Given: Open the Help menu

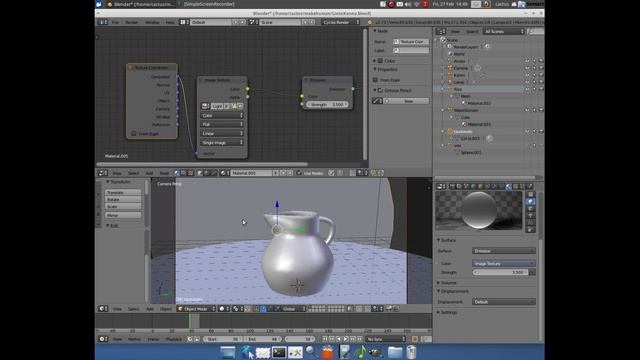Looking at the screenshot, I should coord(170,22).
